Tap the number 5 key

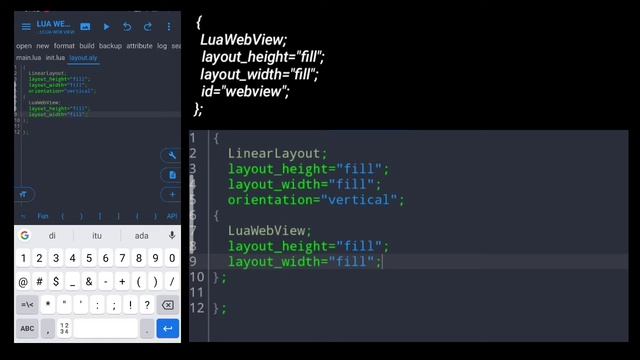(89, 258)
